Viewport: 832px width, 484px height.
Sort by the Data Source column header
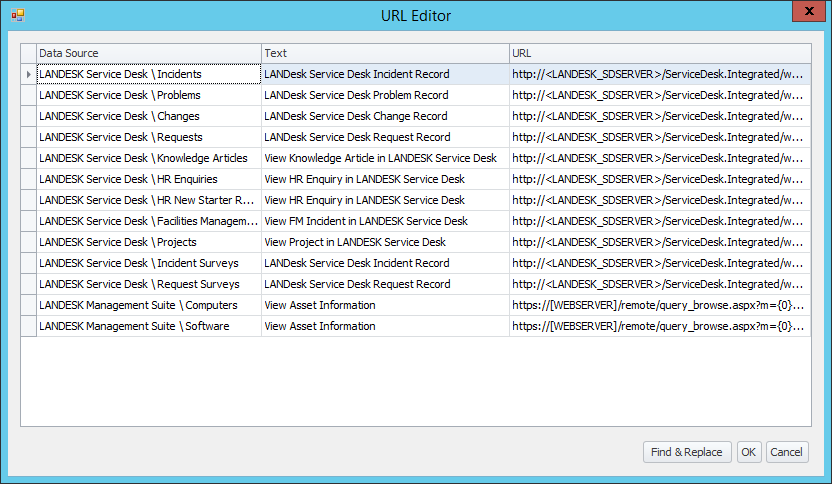pyautogui.click(x=149, y=53)
